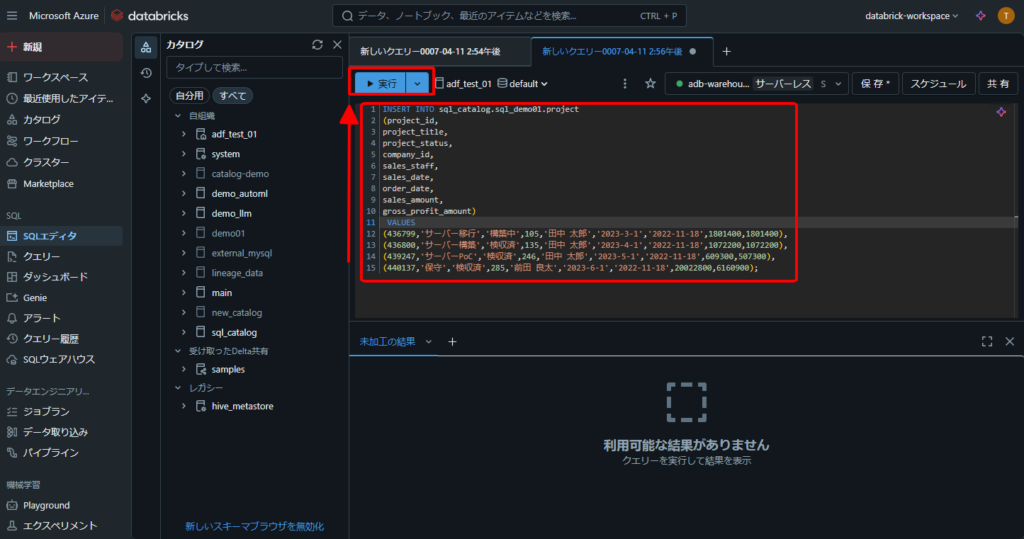Open the adb-warehouse selector dropdown
The width and height of the screenshot is (1024, 539).
pyautogui.click(x=757, y=84)
